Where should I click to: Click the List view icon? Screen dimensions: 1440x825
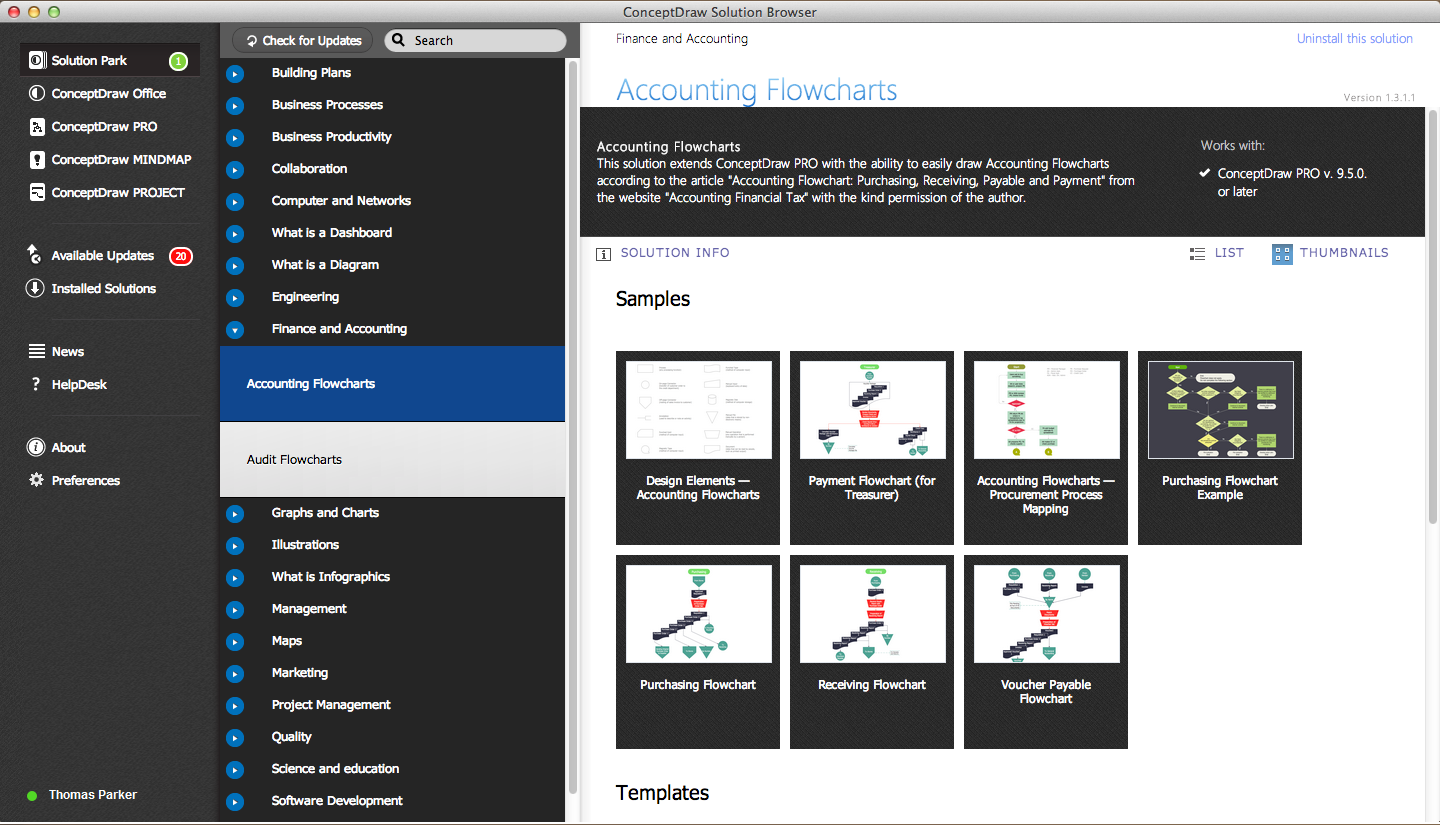pos(1198,254)
